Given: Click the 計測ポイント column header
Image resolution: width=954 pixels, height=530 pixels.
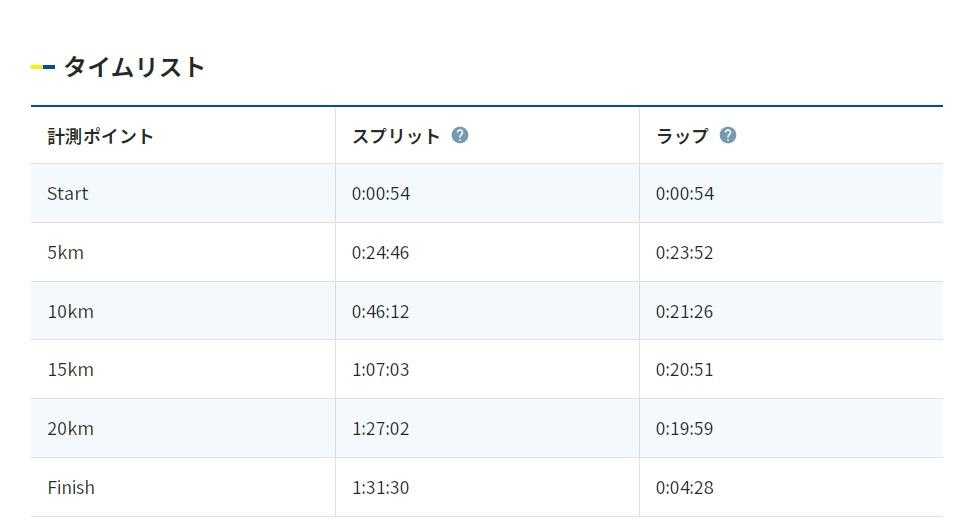Looking at the screenshot, I should point(100,136).
